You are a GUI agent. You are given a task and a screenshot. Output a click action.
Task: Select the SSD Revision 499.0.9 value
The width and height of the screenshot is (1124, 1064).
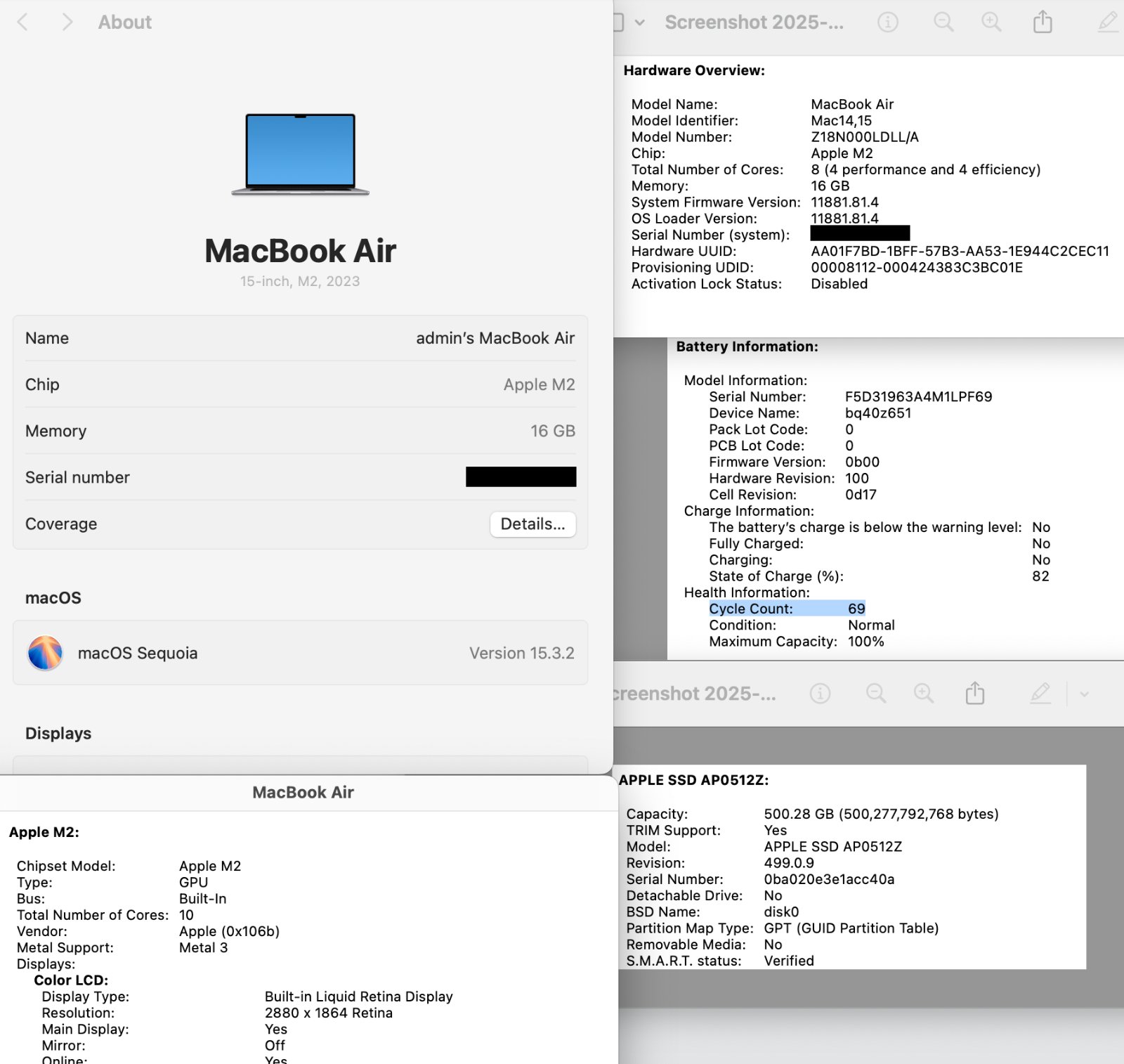[790, 863]
